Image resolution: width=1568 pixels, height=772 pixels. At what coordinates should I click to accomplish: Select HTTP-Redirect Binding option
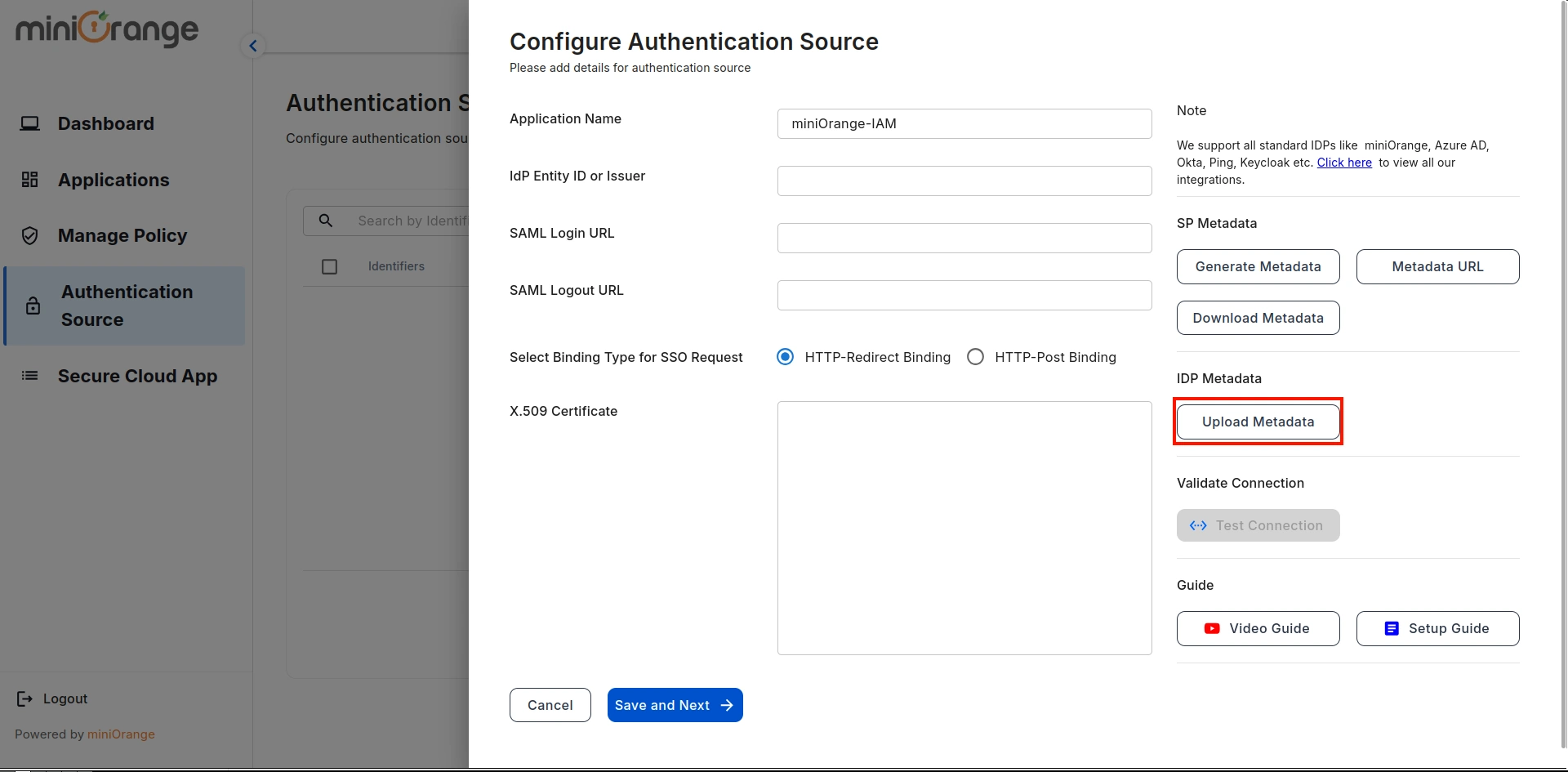pyautogui.click(x=785, y=356)
